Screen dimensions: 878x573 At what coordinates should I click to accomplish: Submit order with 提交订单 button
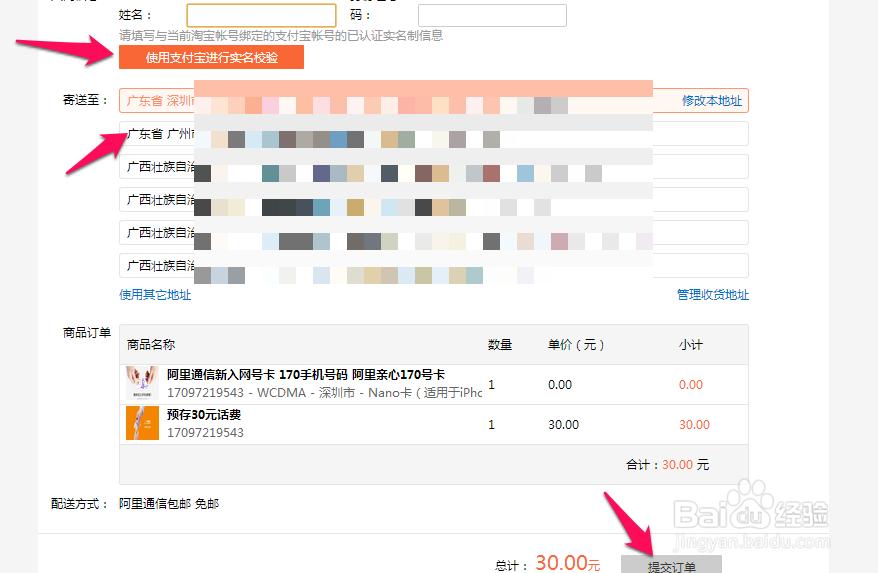coord(671,565)
